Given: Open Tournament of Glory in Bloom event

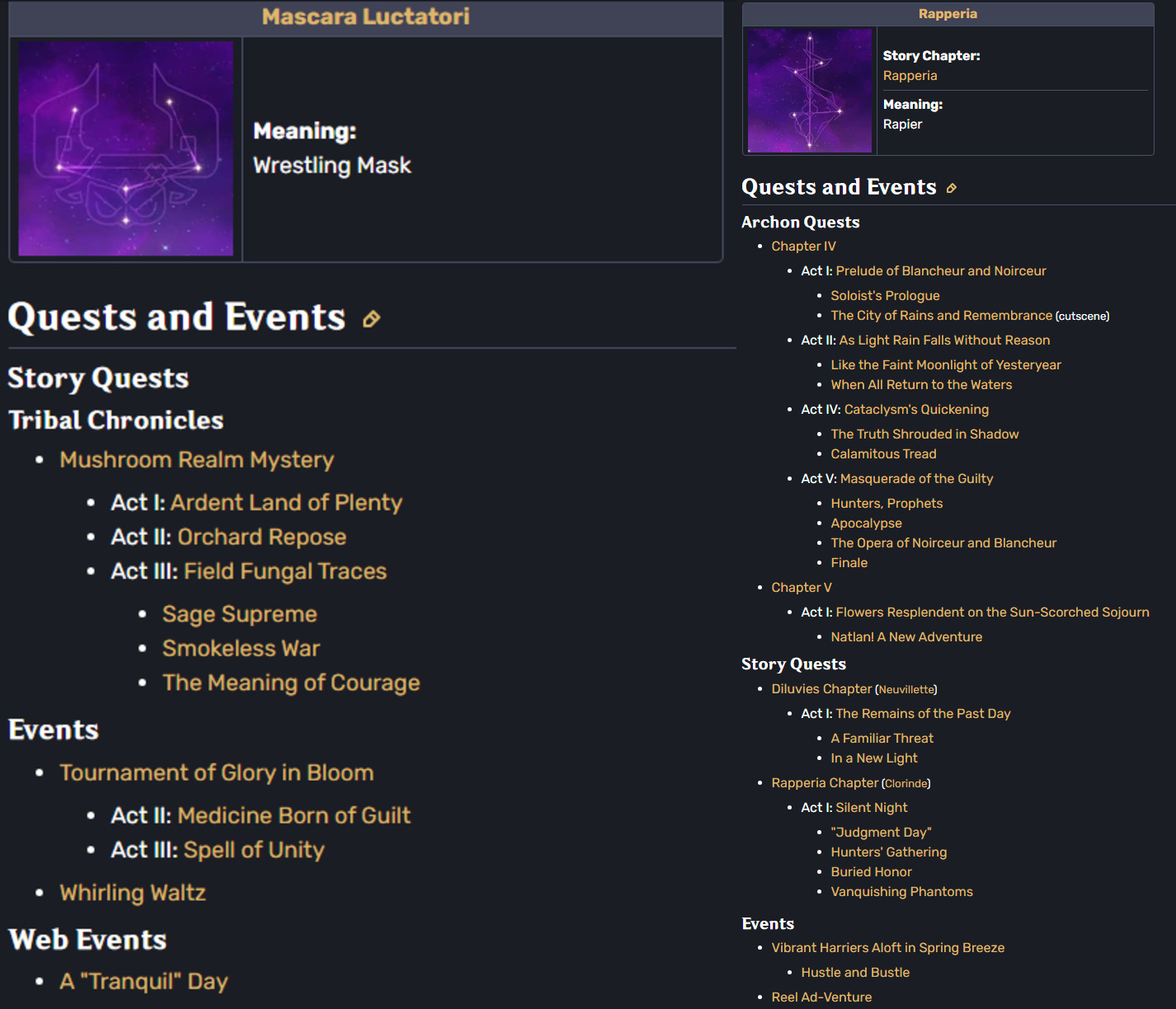Looking at the screenshot, I should [x=217, y=773].
